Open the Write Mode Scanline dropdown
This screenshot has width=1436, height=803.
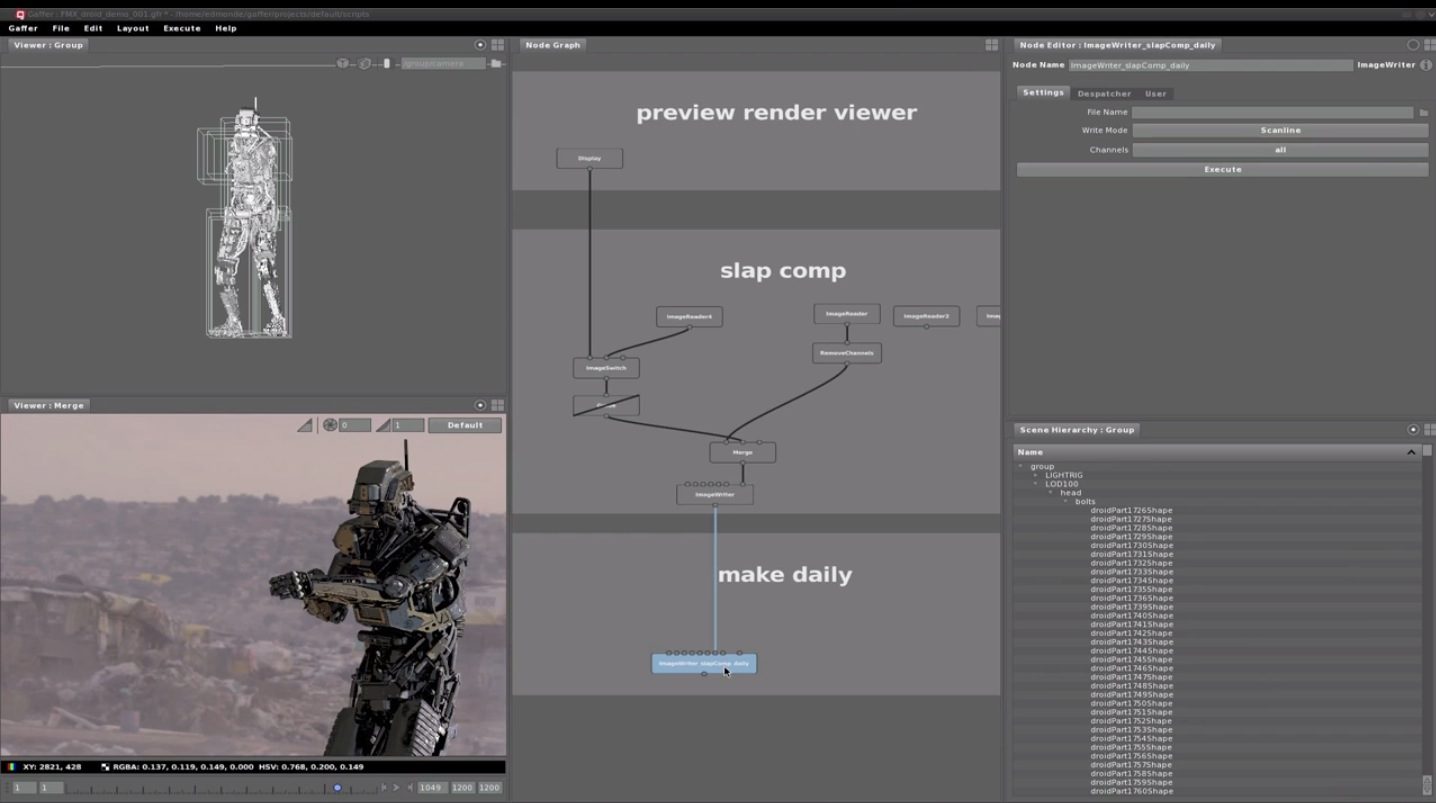pyautogui.click(x=1280, y=131)
